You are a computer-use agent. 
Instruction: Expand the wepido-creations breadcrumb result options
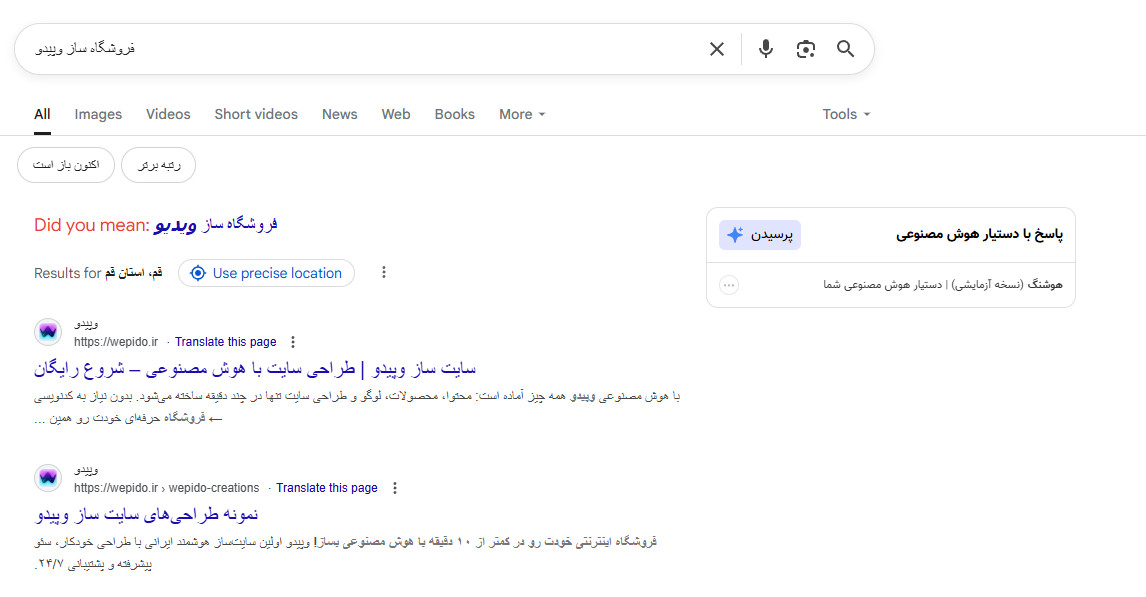[396, 488]
